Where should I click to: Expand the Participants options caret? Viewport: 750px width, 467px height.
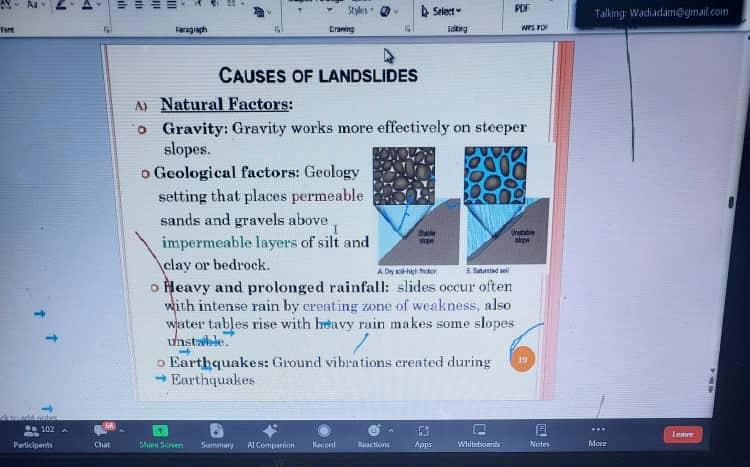pos(65,430)
